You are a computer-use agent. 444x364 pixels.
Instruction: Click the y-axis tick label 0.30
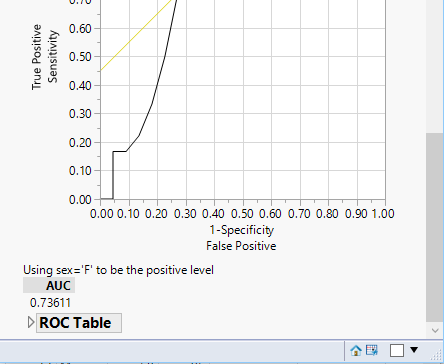coord(80,114)
